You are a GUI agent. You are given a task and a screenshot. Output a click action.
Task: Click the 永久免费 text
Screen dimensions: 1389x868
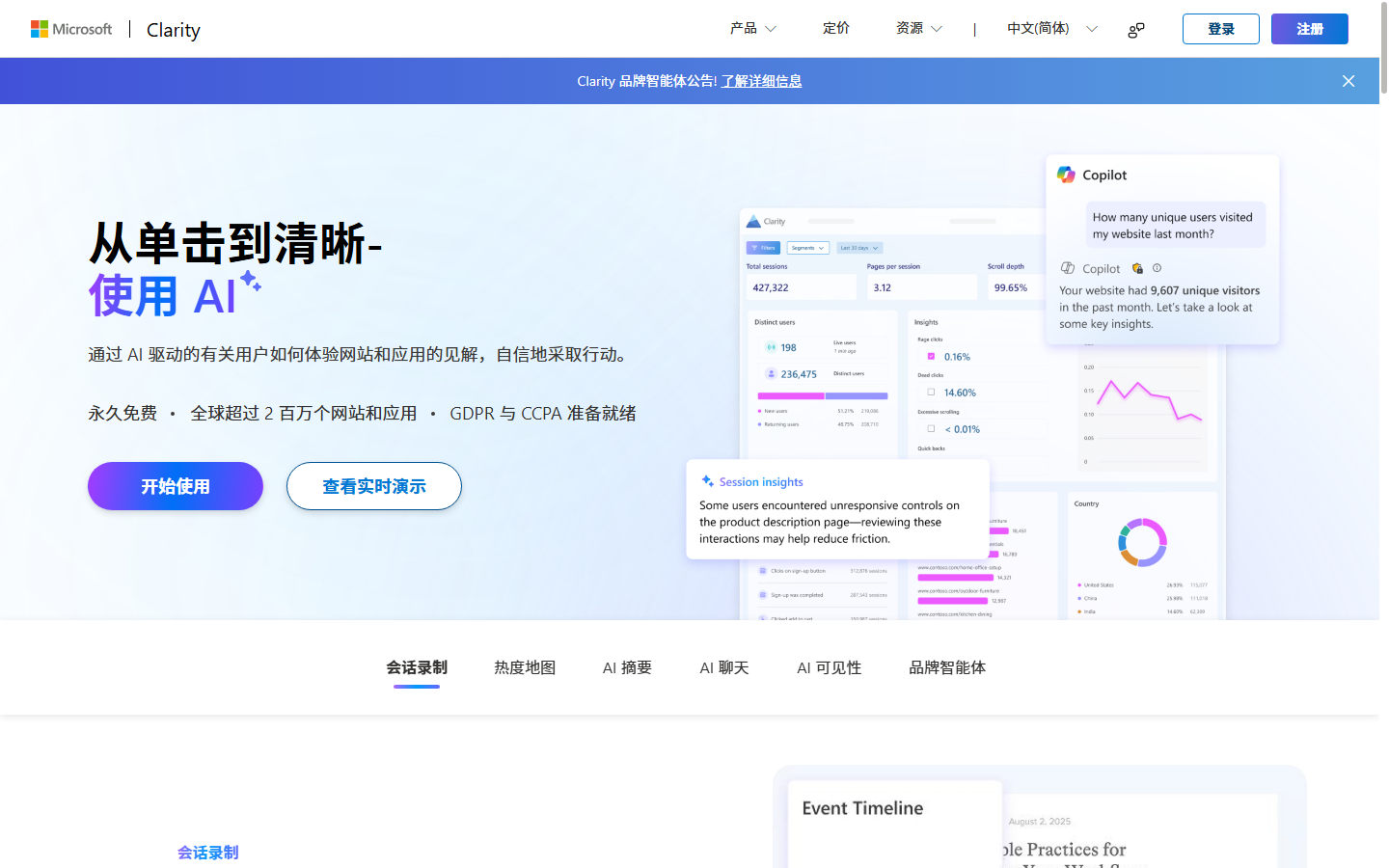(123, 413)
